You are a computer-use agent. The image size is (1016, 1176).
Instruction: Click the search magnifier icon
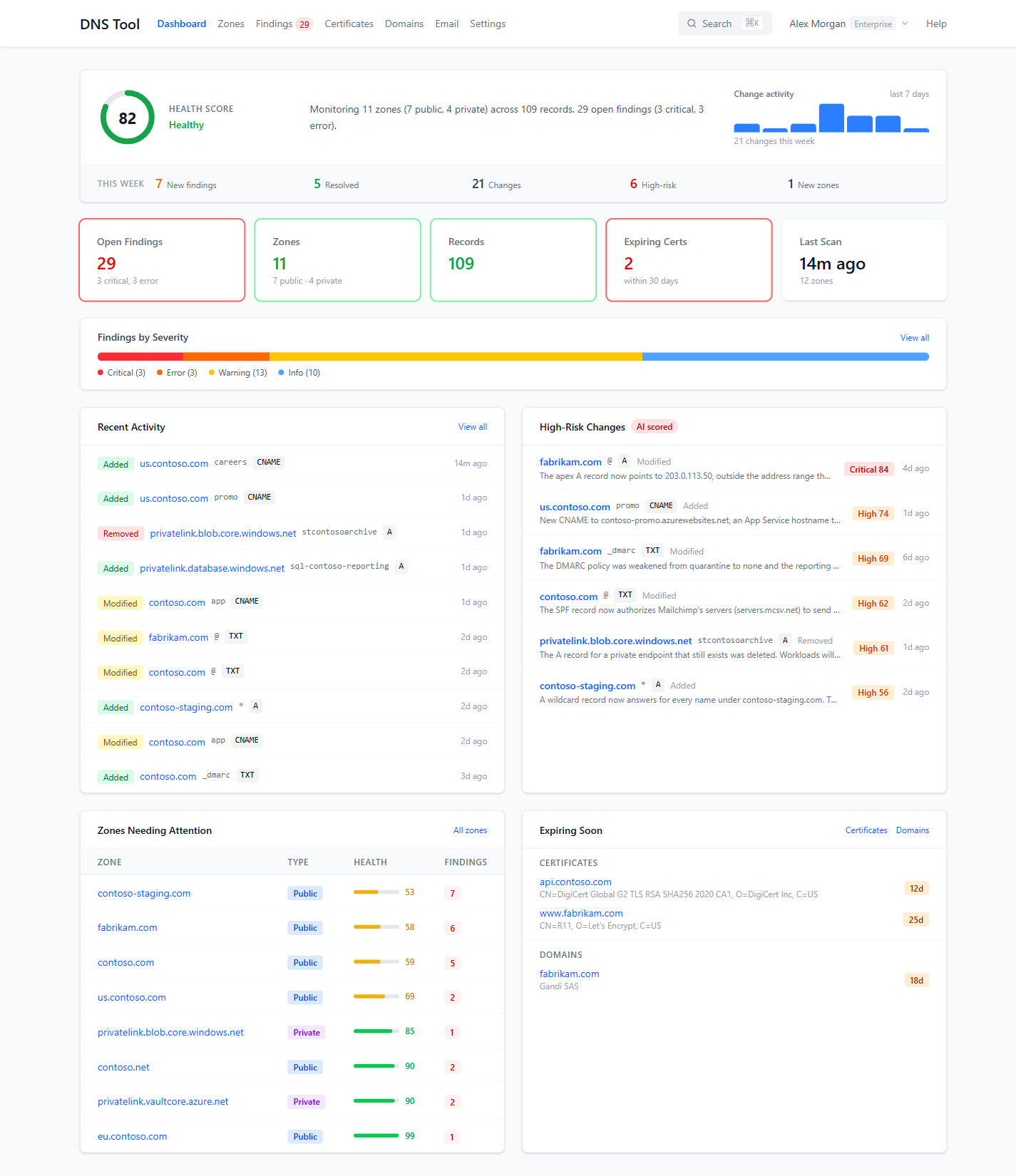(692, 24)
